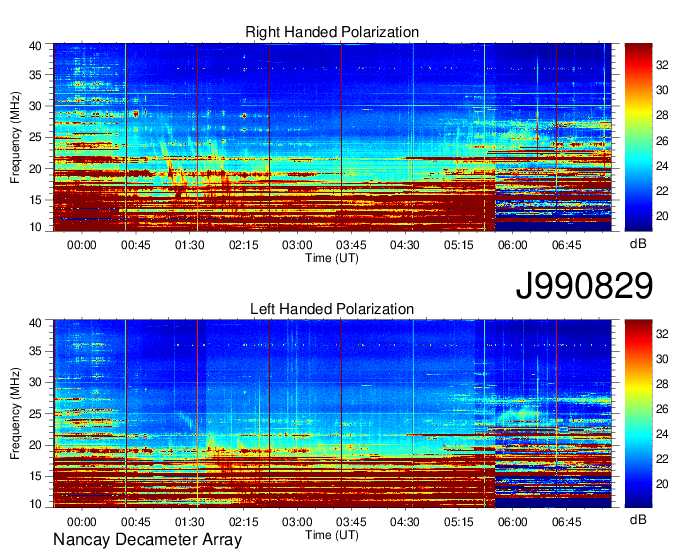Click the Left Handed Polarization spectrogram image
Viewport: 680px width, 552px height.
point(332,414)
